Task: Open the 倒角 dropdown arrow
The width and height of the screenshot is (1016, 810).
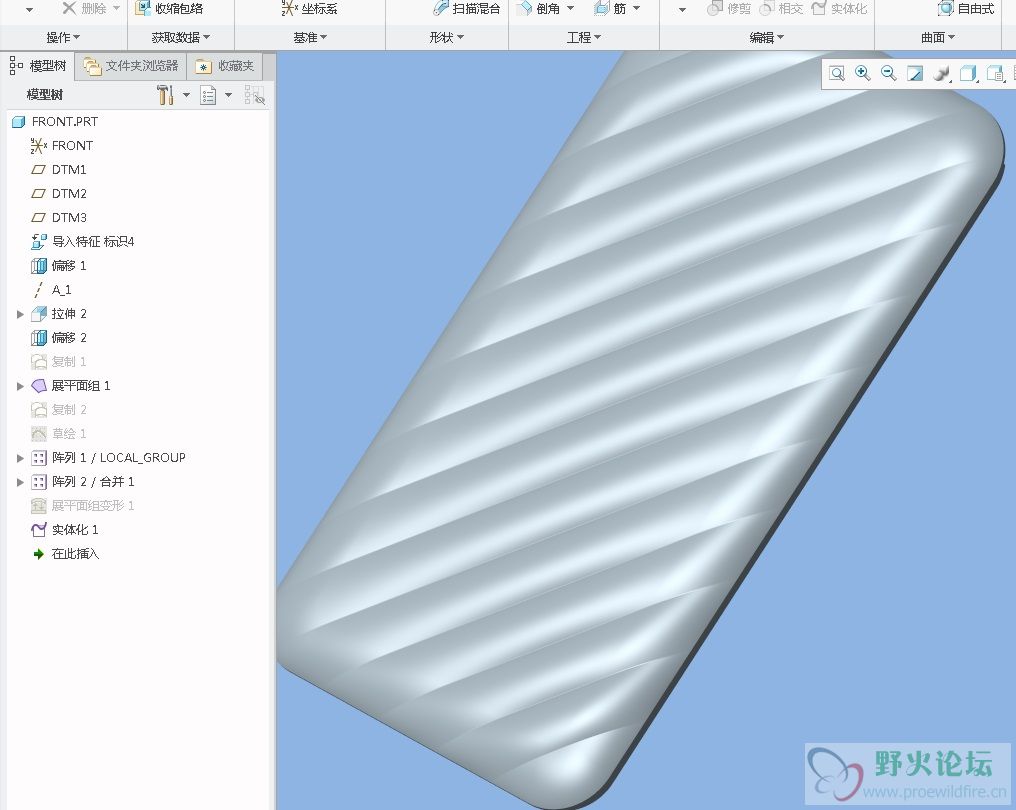Action: pyautogui.click(x=571, y=8)
